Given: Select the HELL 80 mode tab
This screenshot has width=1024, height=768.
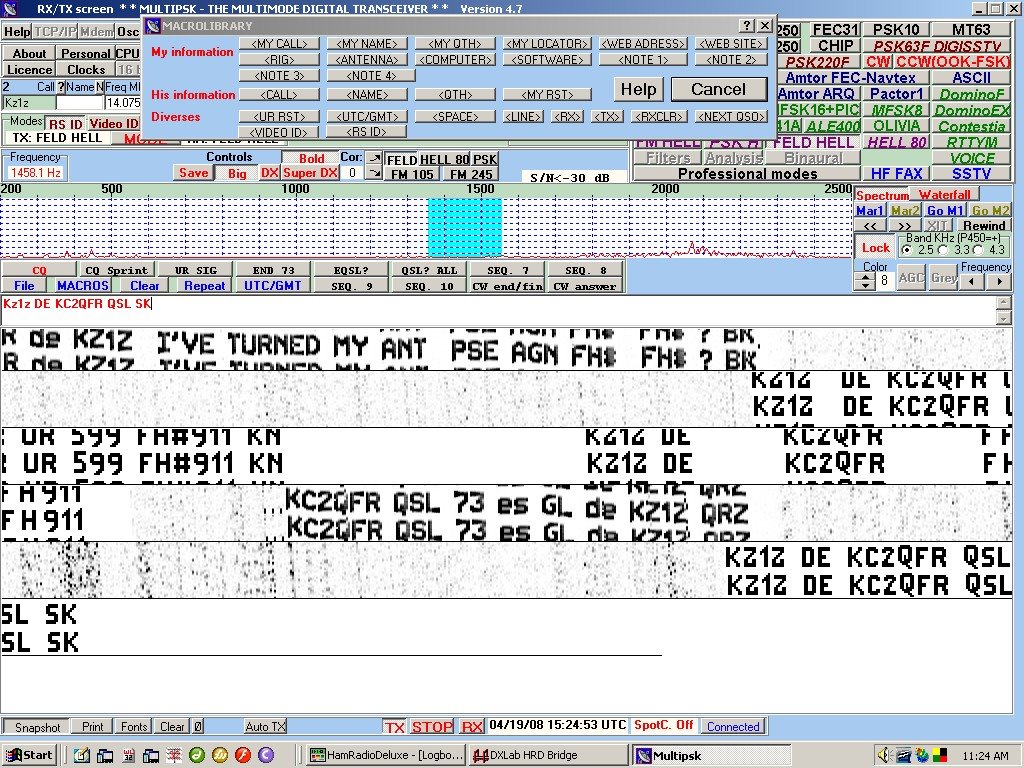Looking at the screenshot, I should 443,160.
